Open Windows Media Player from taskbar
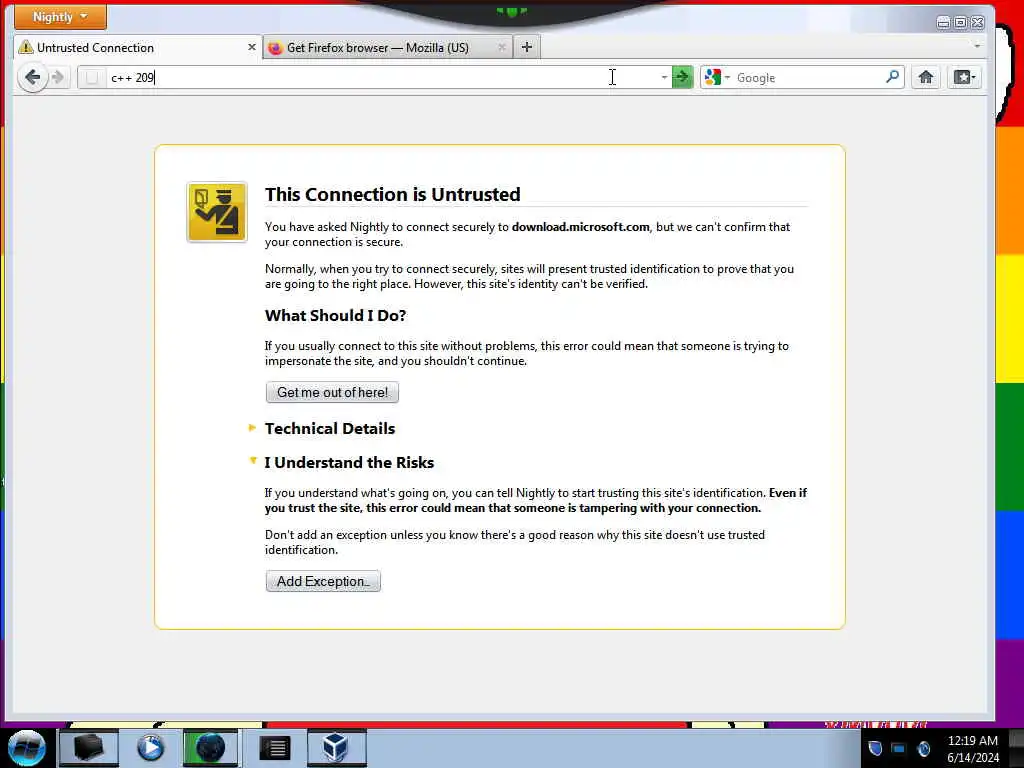The image size is (1024, 768). (x=150, y=748)
